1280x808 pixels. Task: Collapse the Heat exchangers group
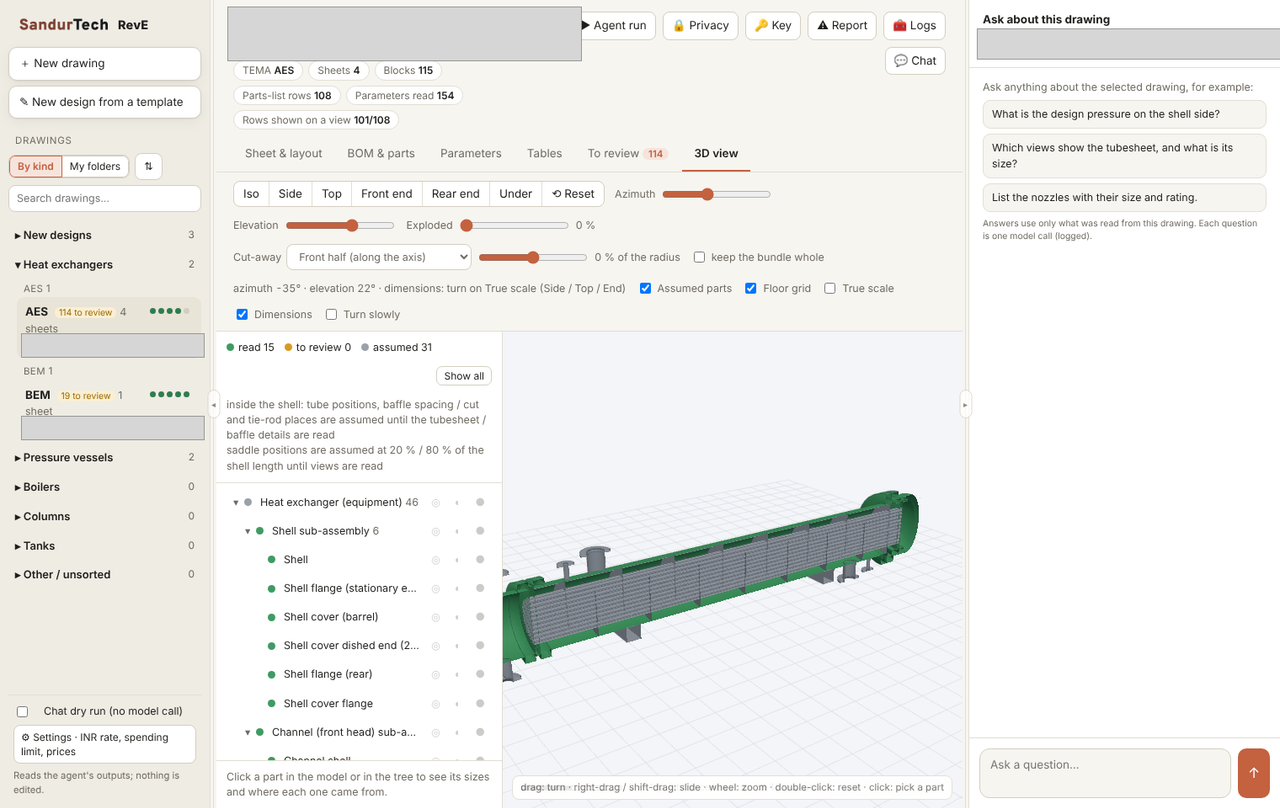[104, 265]
